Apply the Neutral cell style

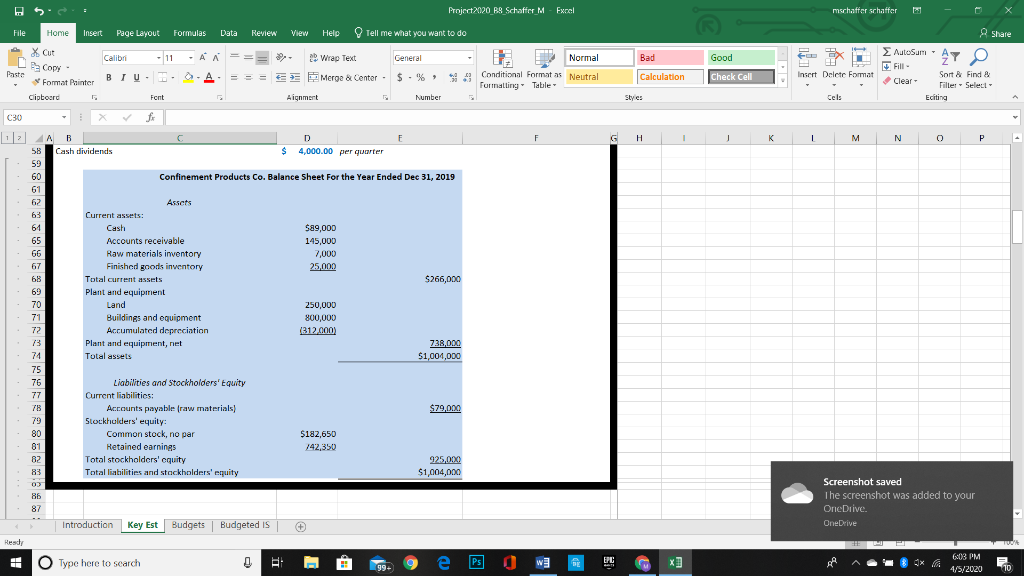599,77
